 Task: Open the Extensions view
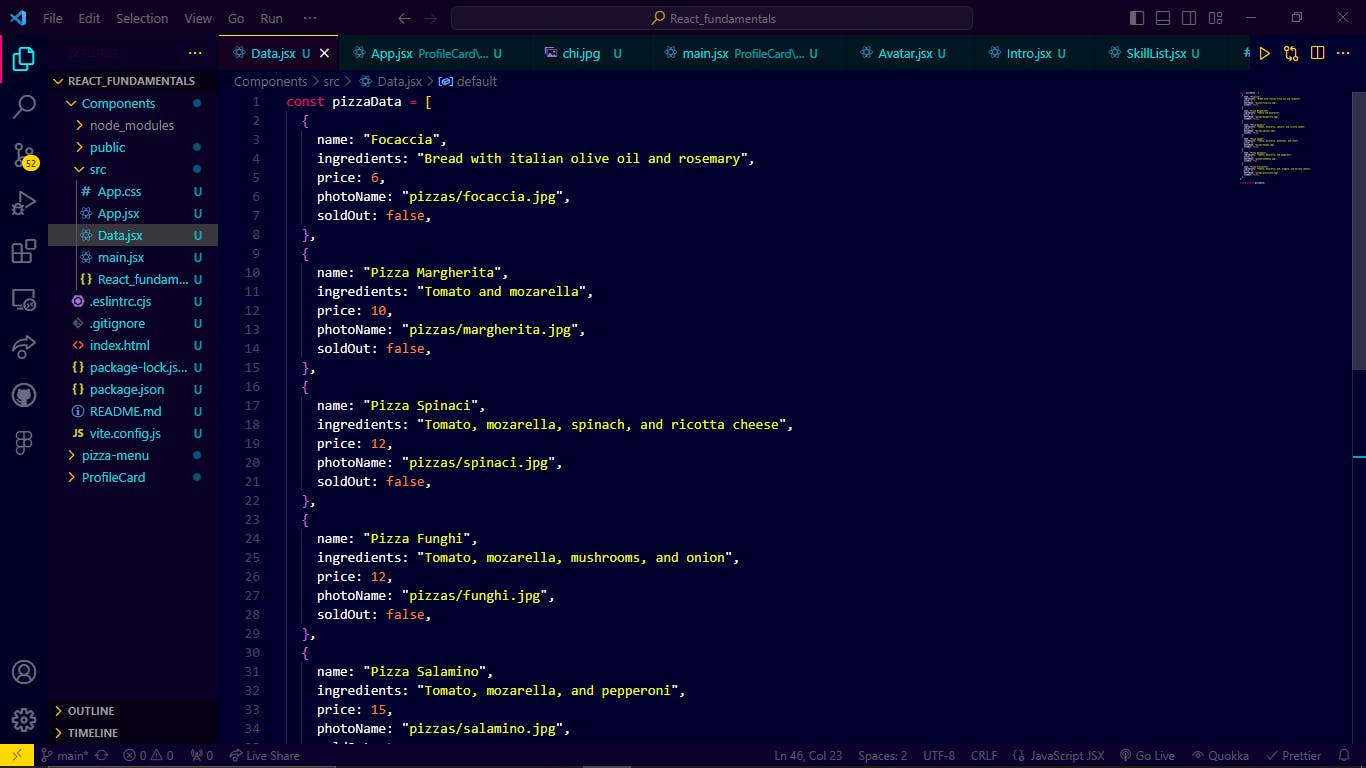(x=24, y=251)
